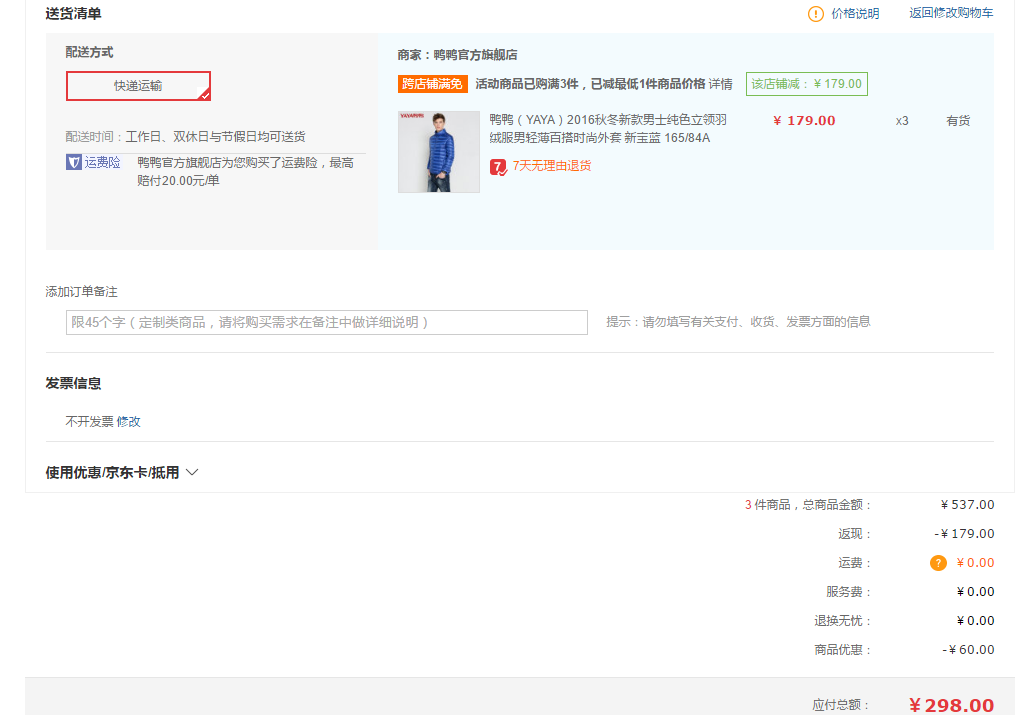The image size is (1032, 715).
Task: Expand 使用优惠/京东卡/抵用 section
Action: click(122, 473)
